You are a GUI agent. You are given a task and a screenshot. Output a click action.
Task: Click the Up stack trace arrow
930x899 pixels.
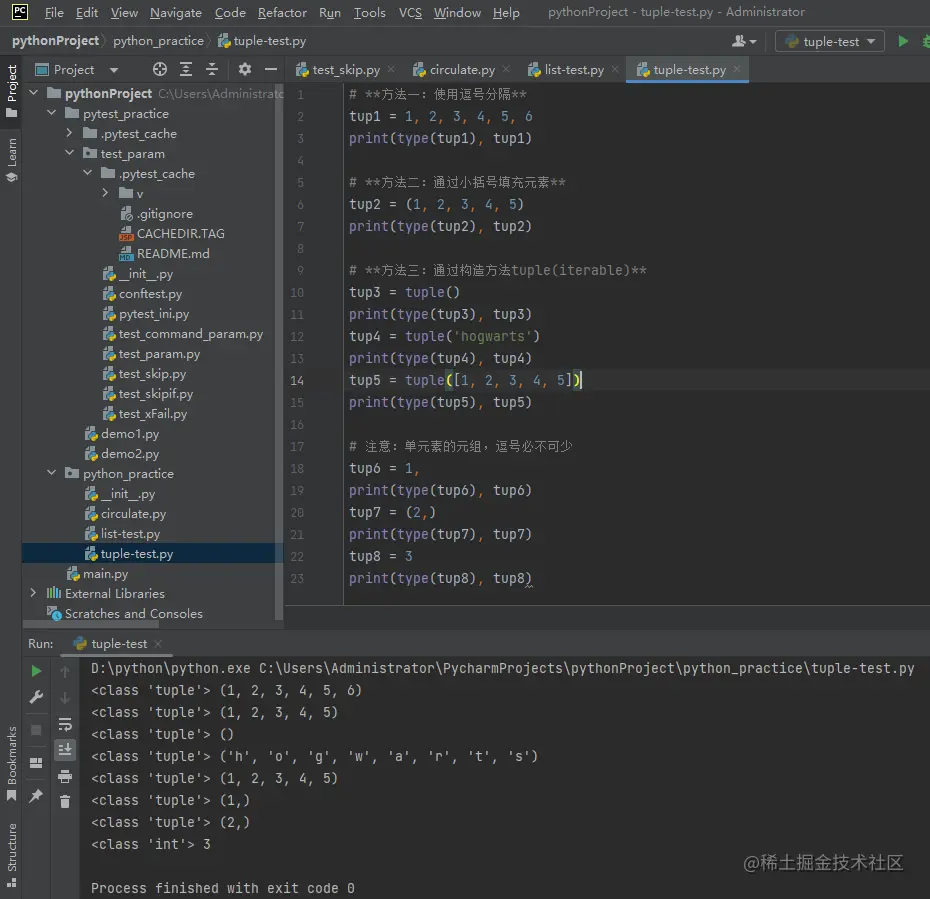(65, 671)
